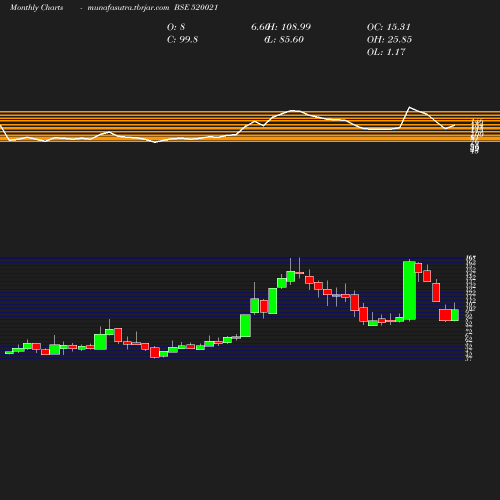Select the "L: 85.60" low value
The image size is (500, 500).
coord(285,40)
